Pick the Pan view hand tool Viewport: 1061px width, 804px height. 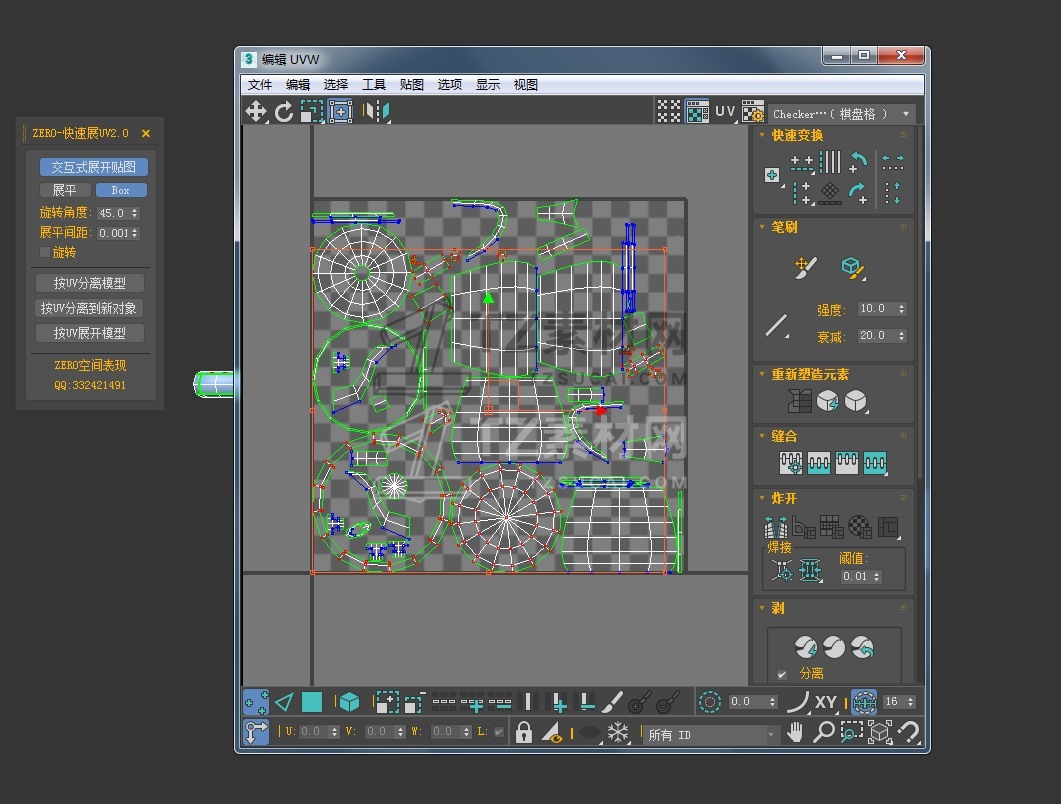795,733
